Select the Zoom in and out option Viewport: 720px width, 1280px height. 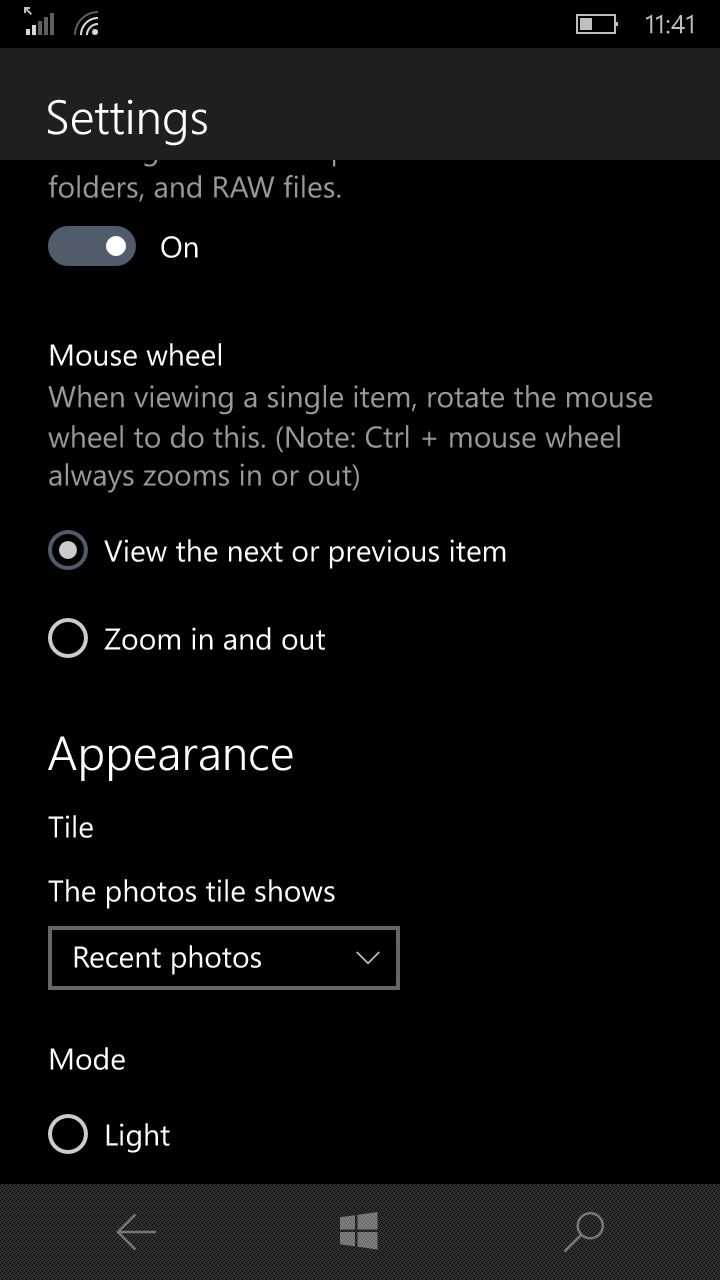tap(187, 639)
